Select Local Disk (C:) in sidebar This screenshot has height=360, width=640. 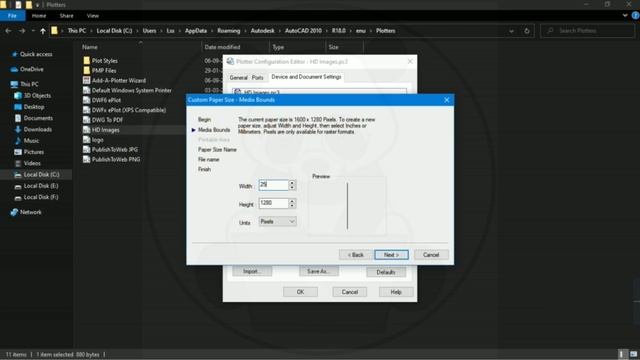(41, 174)
